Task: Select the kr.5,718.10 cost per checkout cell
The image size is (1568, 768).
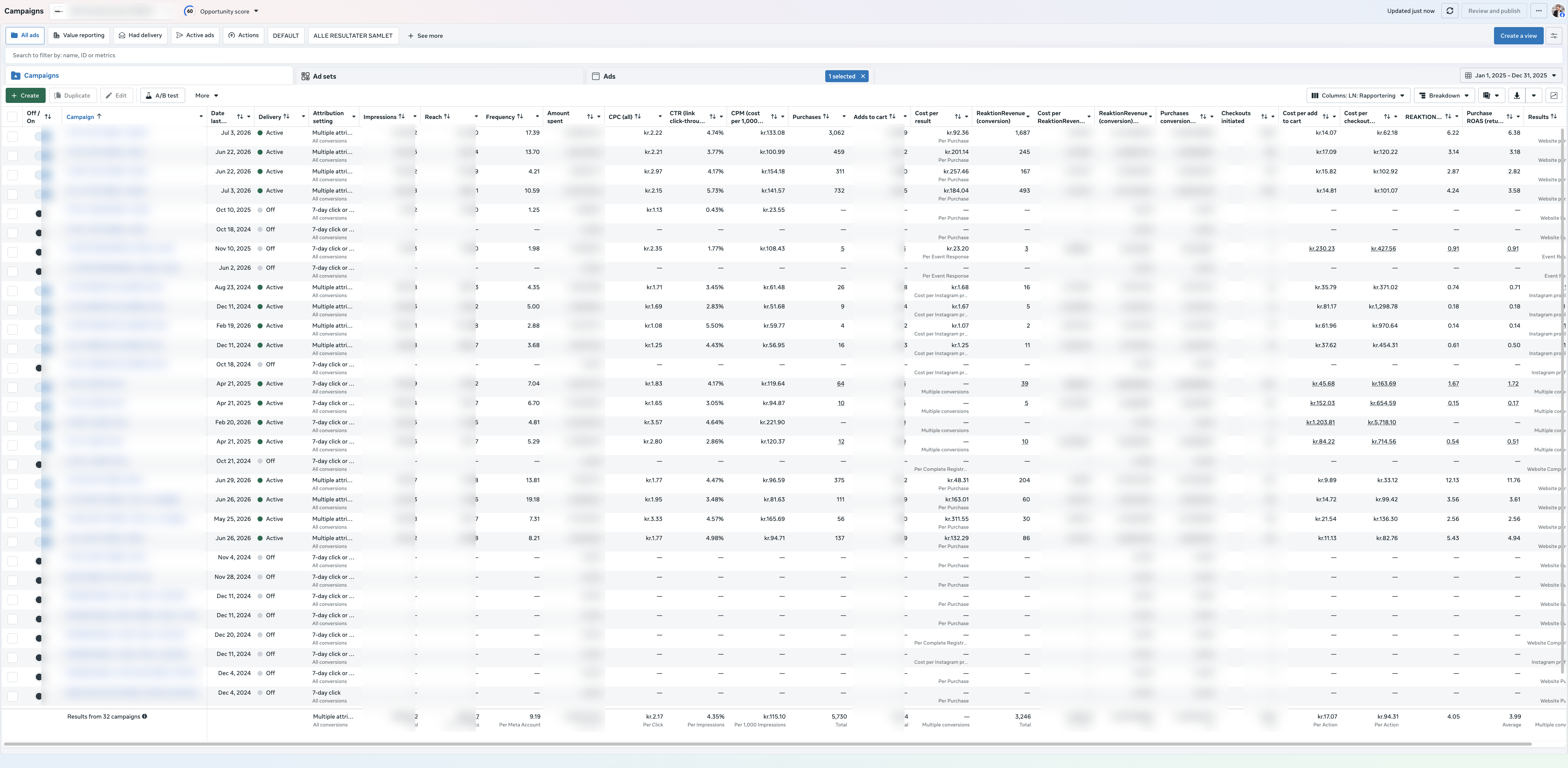Action: (1382, 422)
